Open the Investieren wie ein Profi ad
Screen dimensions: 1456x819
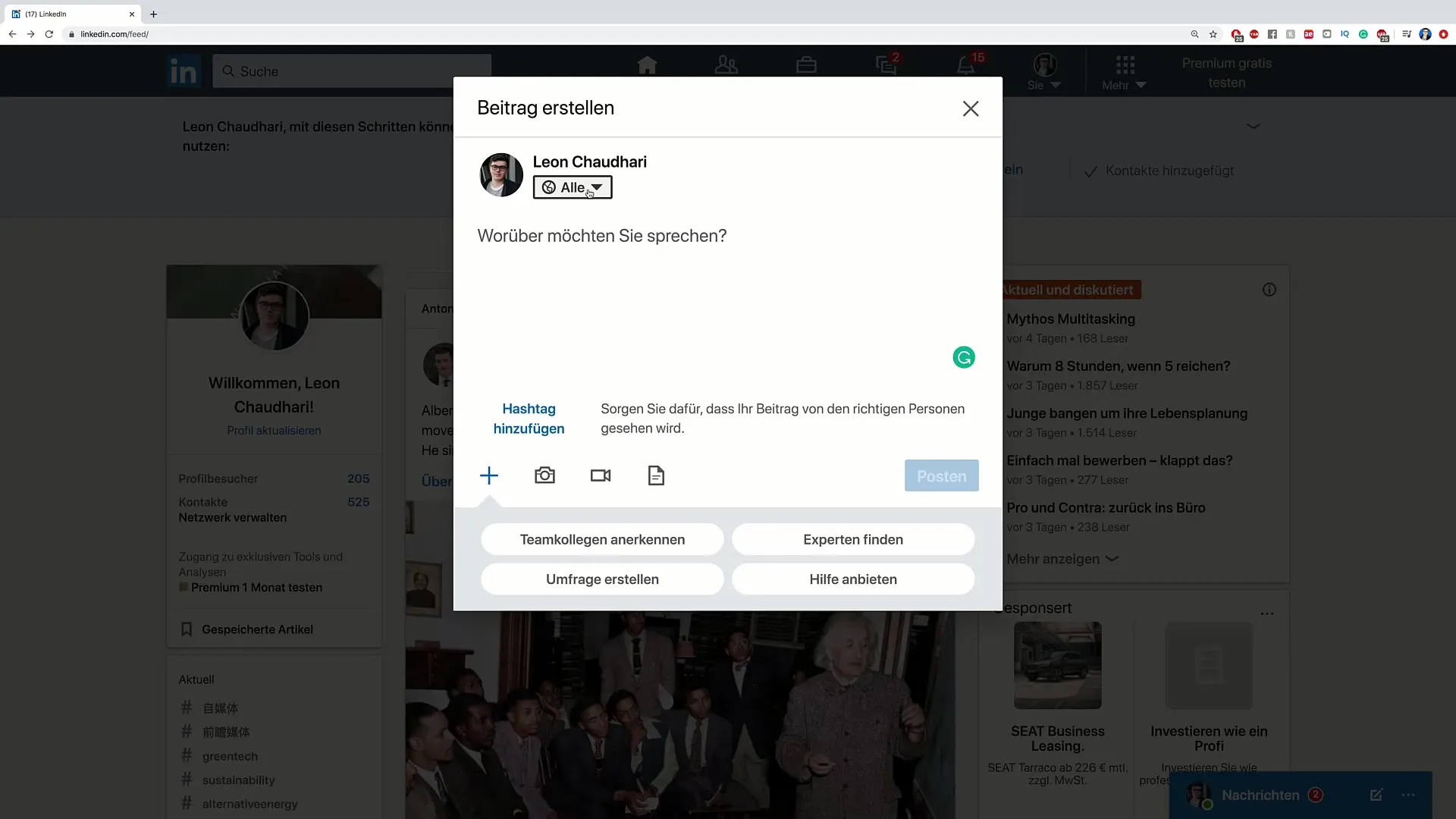(1209, 739)
